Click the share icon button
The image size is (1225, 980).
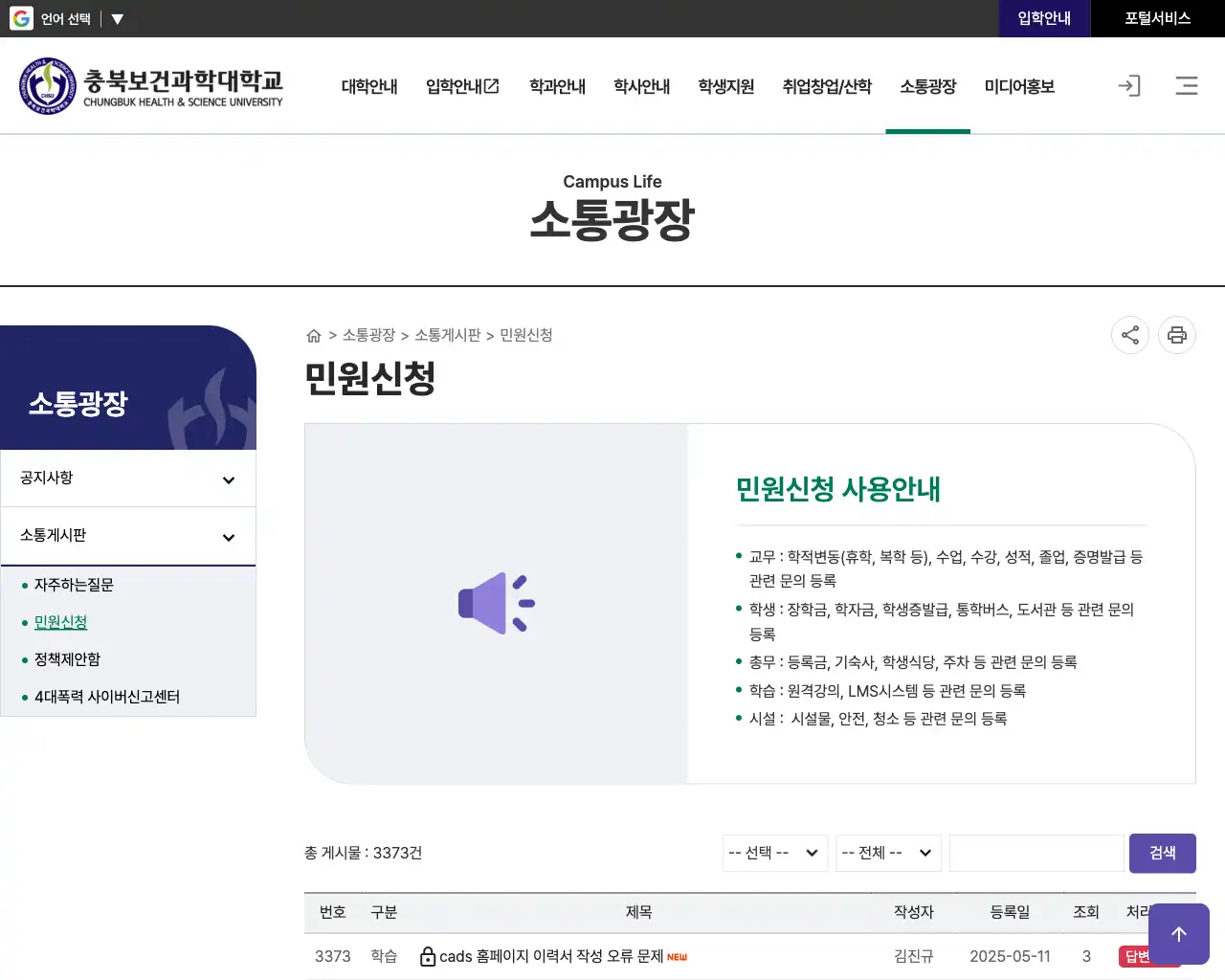(1130, 335)
